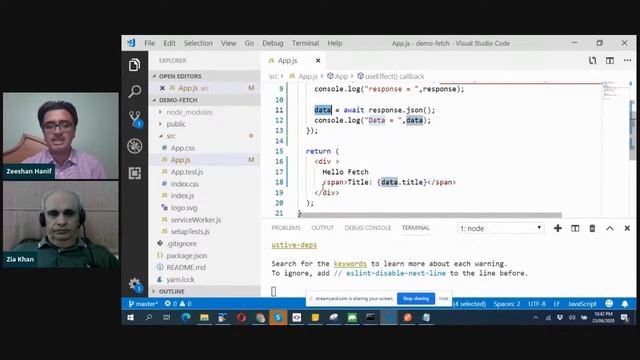The width and height of the screenshot is (640, 360).
Task: Open index.css file
Action: [x=184, y=184]
